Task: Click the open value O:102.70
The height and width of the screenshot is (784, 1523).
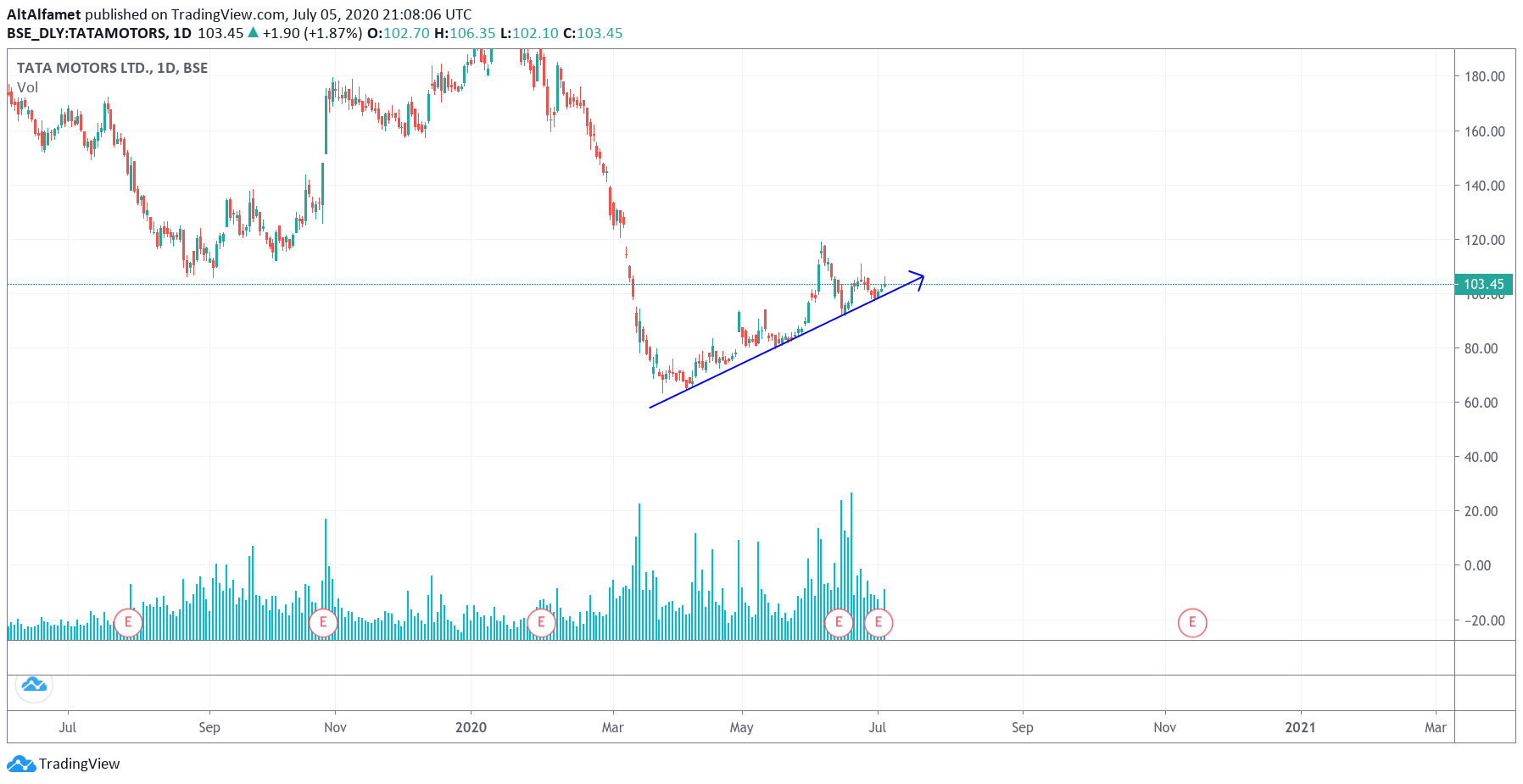Action: click(399, 33)
